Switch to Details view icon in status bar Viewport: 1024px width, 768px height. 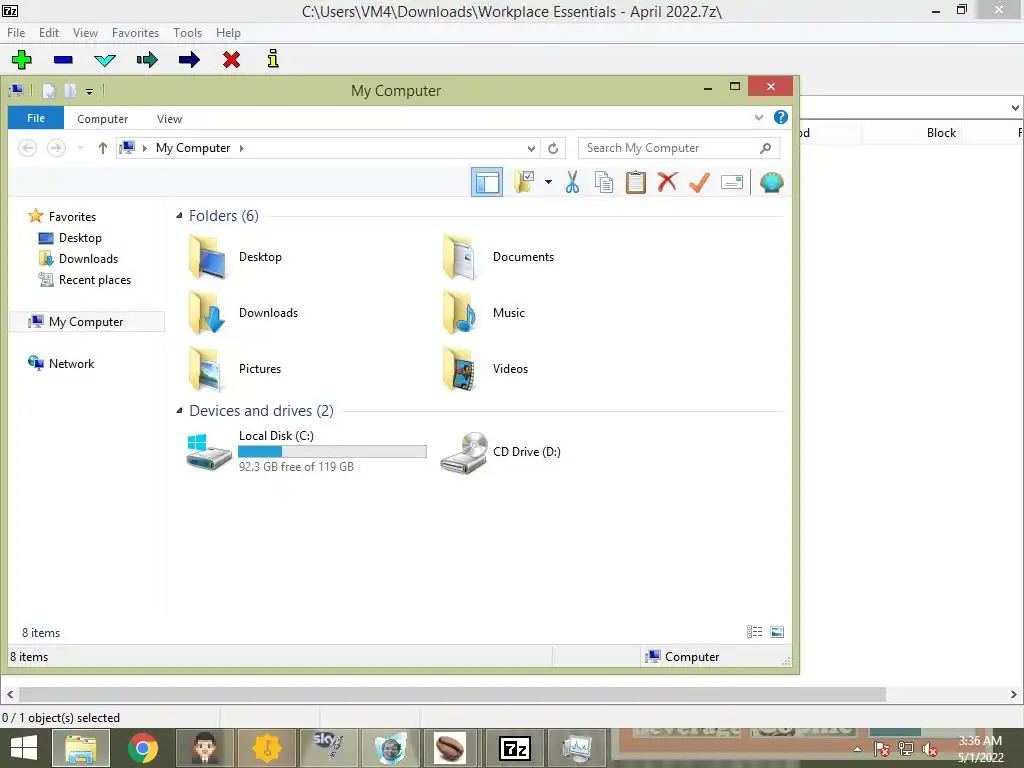pyautogui.click(x=754, y=632)
